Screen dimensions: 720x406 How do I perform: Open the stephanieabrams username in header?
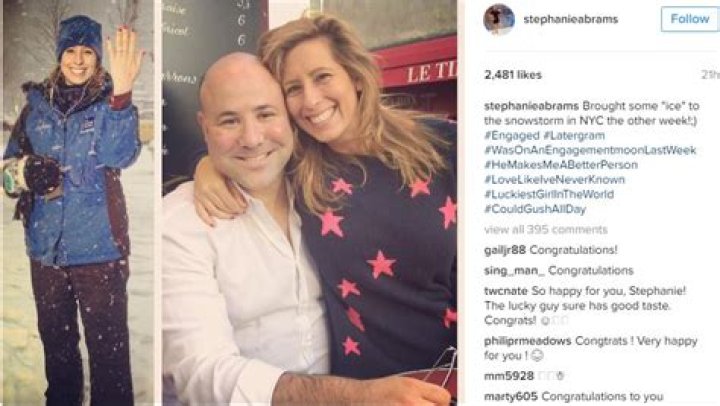click(x=571, y=19)
